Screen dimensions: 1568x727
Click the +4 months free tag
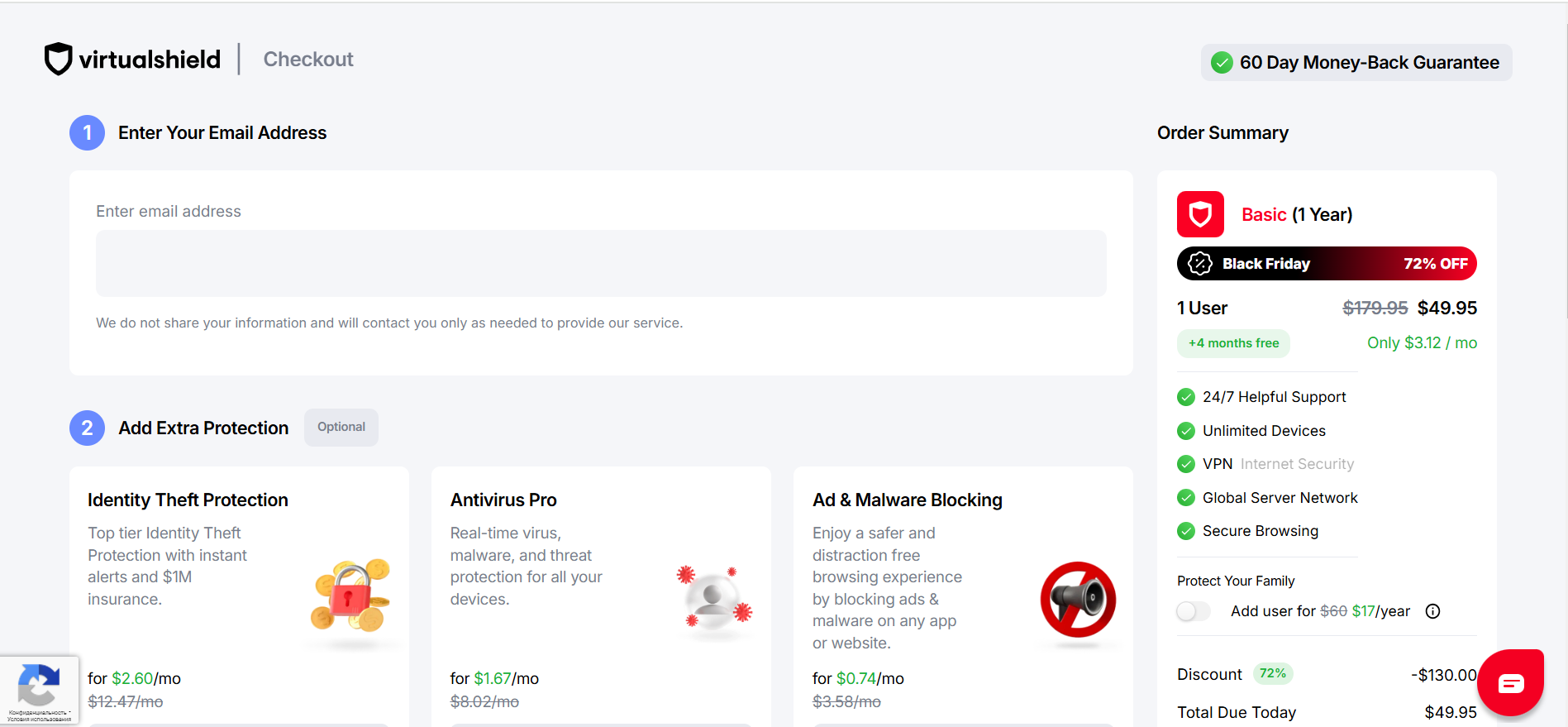pyautogui.click(x=1233, y=343)
